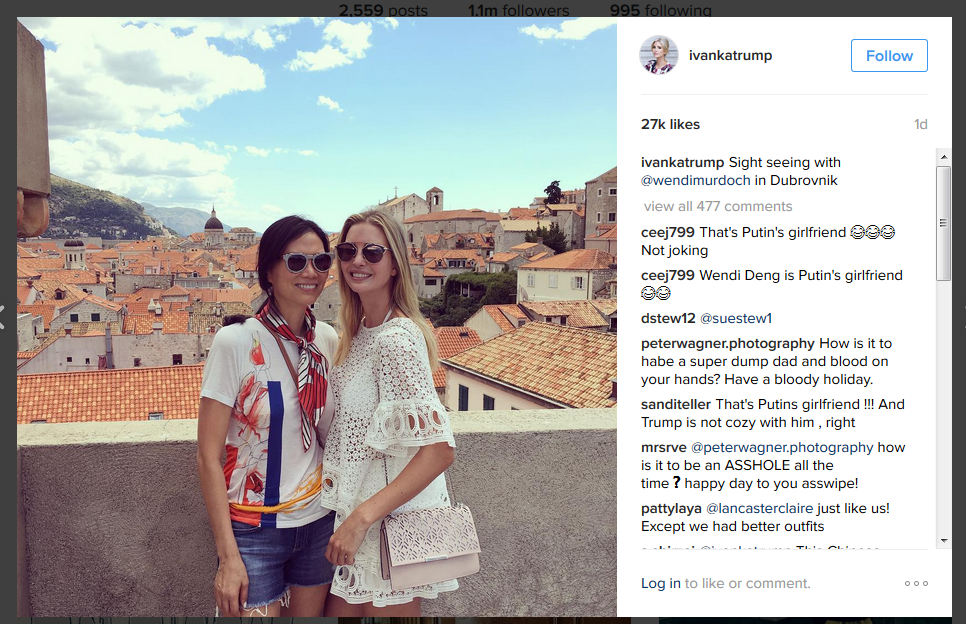Visit the dstew12 profile

[x=668, y=318]
